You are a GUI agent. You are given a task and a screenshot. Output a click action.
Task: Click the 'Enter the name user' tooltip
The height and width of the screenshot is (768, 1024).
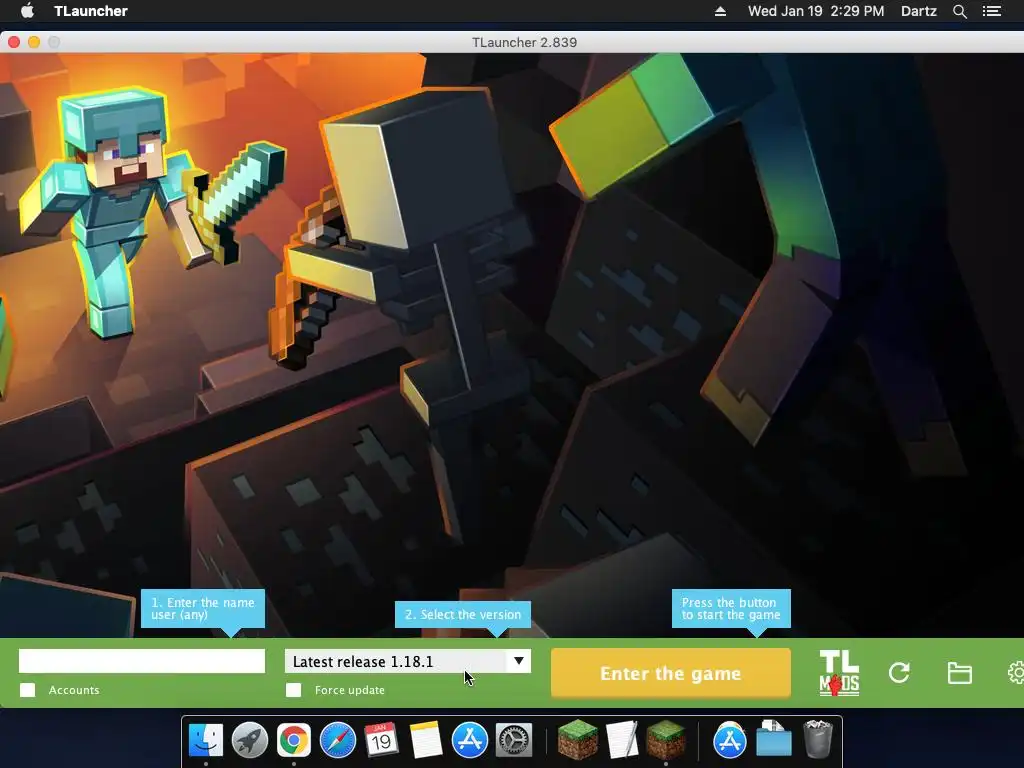click(x=203, y=609)
